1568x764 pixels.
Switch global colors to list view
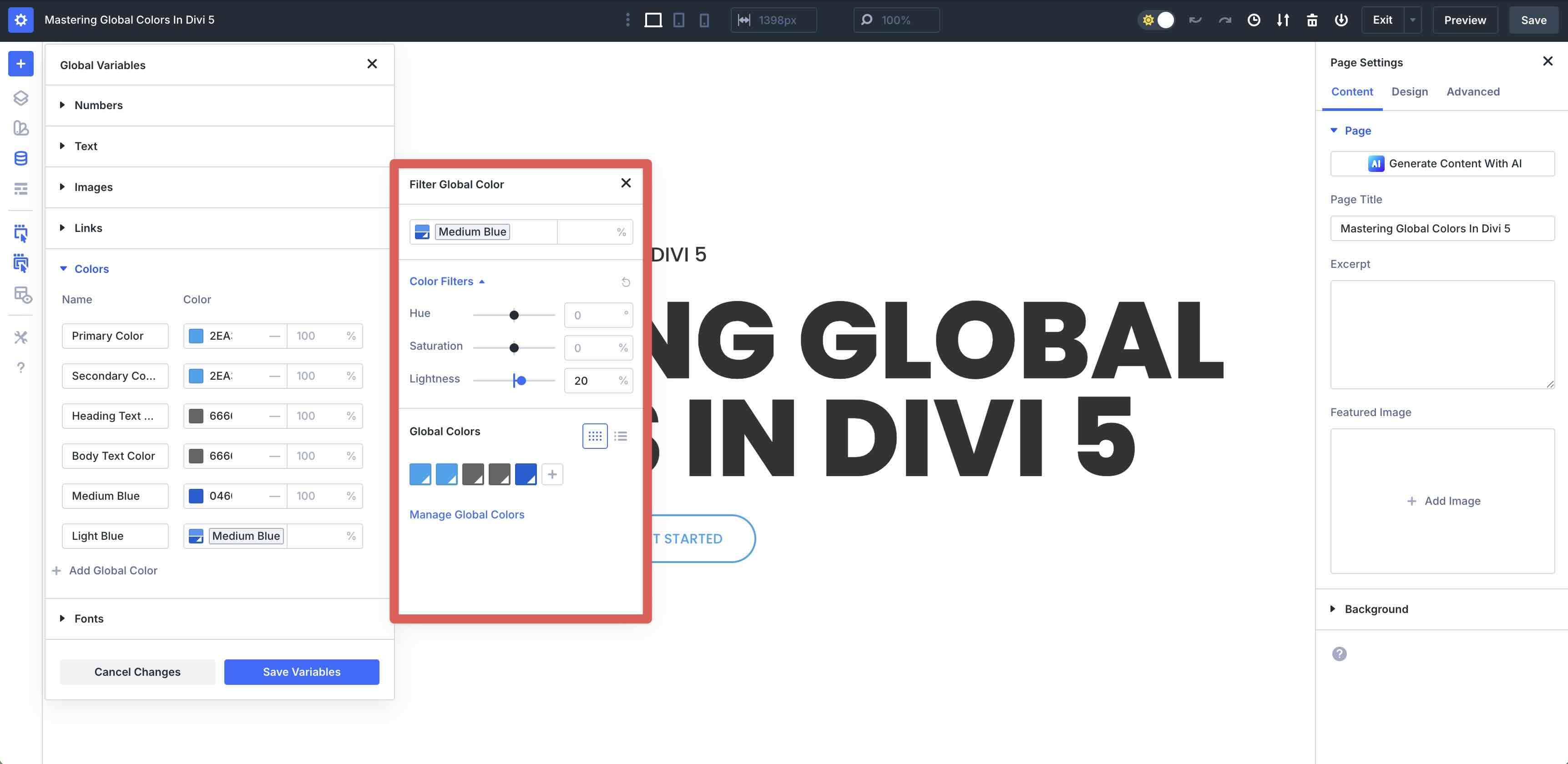click(x=621, y=436)
